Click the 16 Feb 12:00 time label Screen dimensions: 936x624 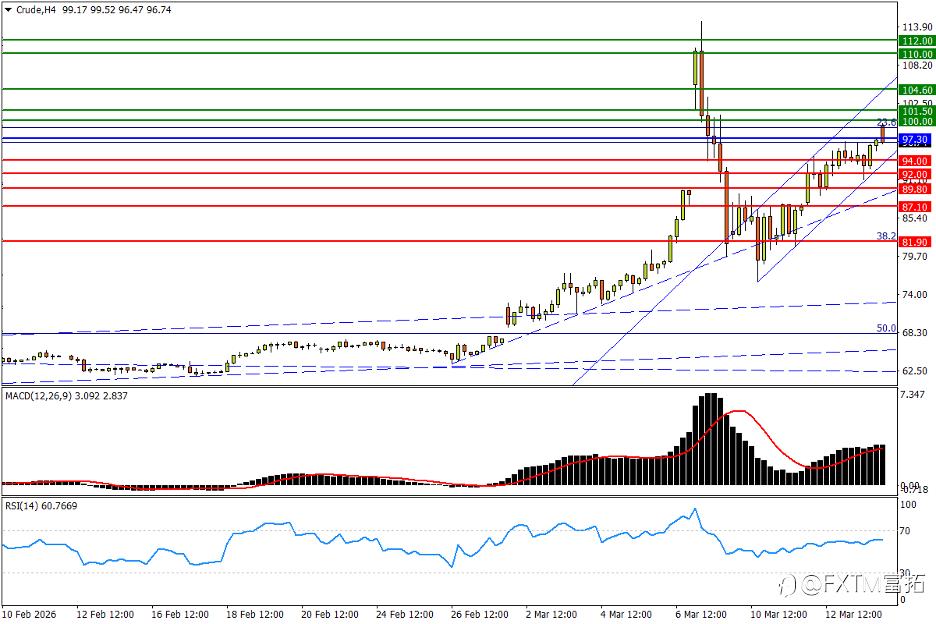pos(180,614)
